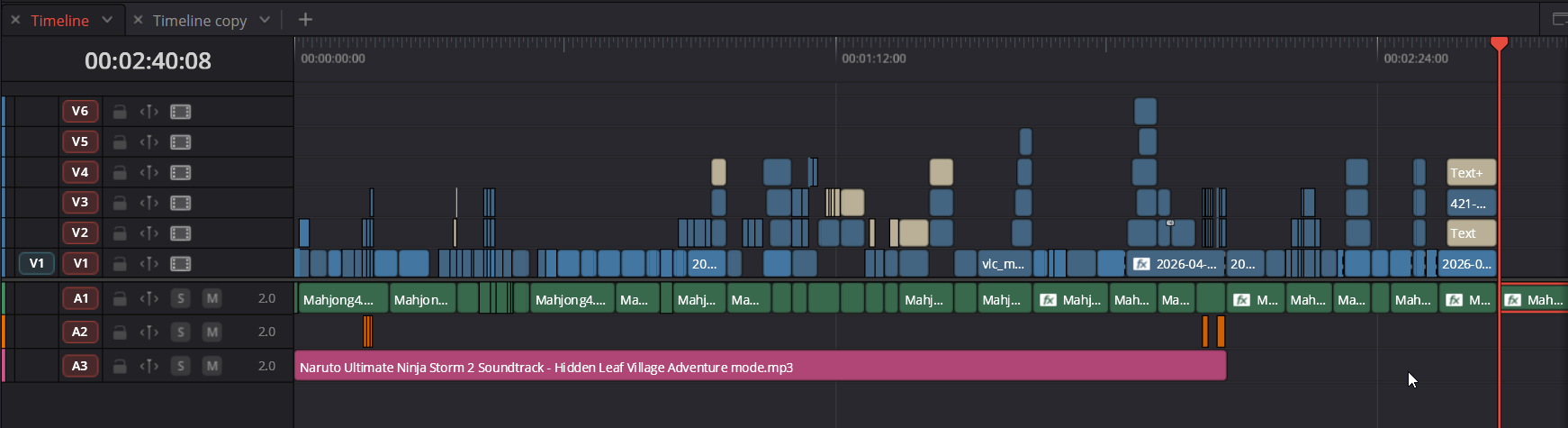
Task: Lock the V6 video track
Action: pyautogui.click(x=119, y=112)
